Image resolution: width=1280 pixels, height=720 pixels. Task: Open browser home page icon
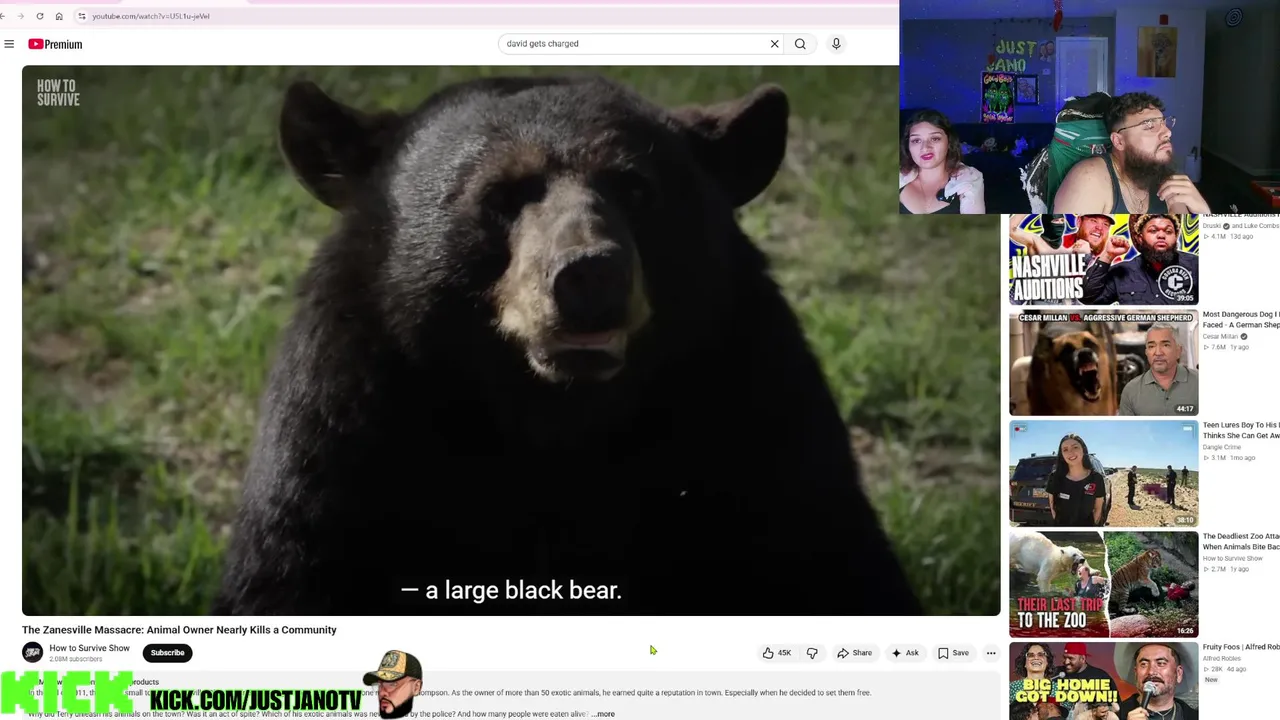pyautogui.click(x=59, y=16)
